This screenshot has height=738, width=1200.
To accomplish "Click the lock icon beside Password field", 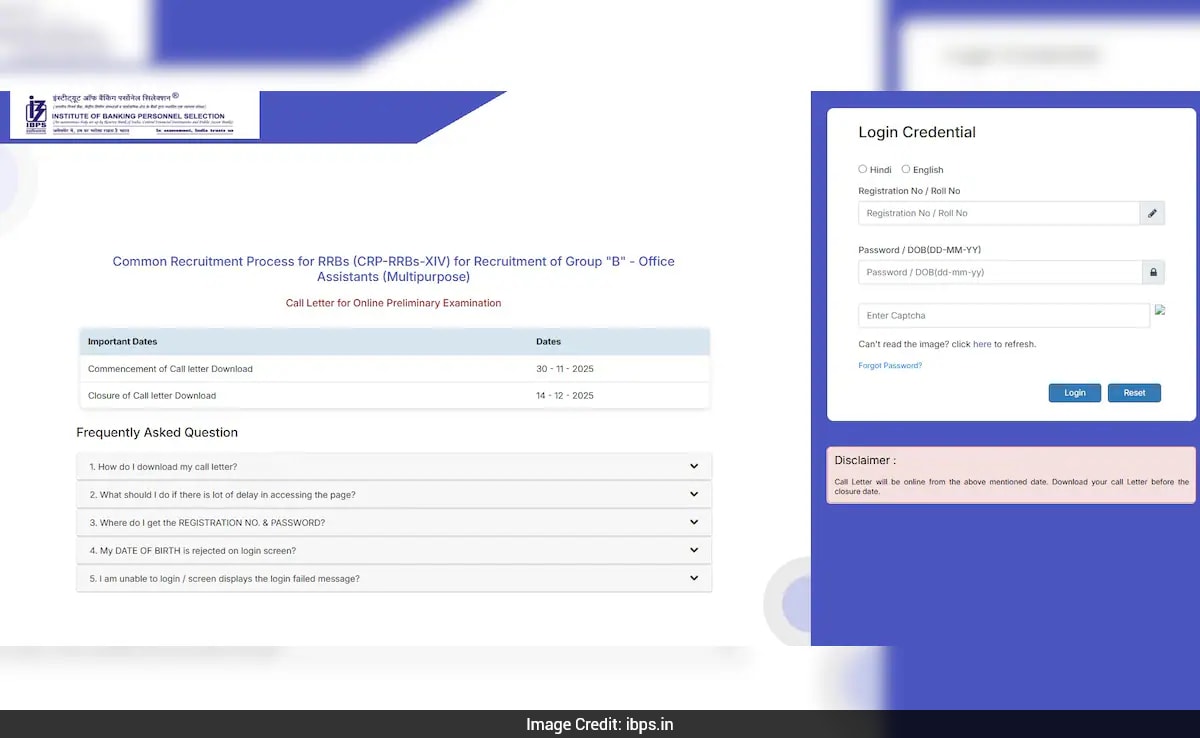I will (1152, 272).
